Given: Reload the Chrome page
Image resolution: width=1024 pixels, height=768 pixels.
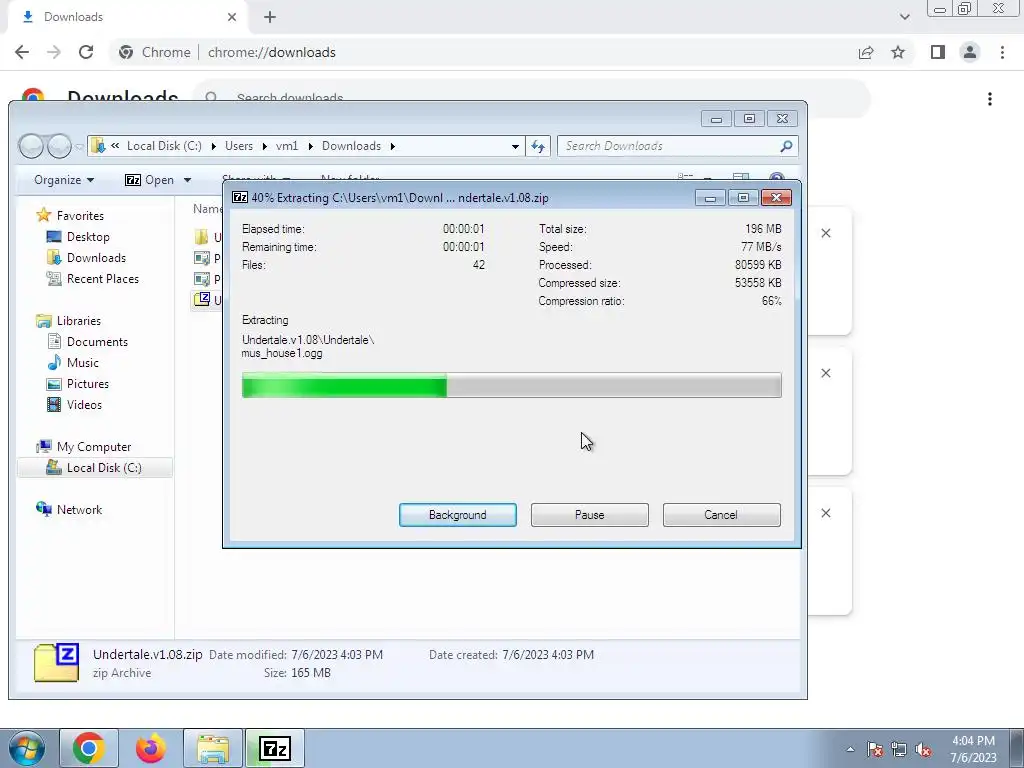Looking at the screenshot, I should pyautogui.click(x=86, y=52).
